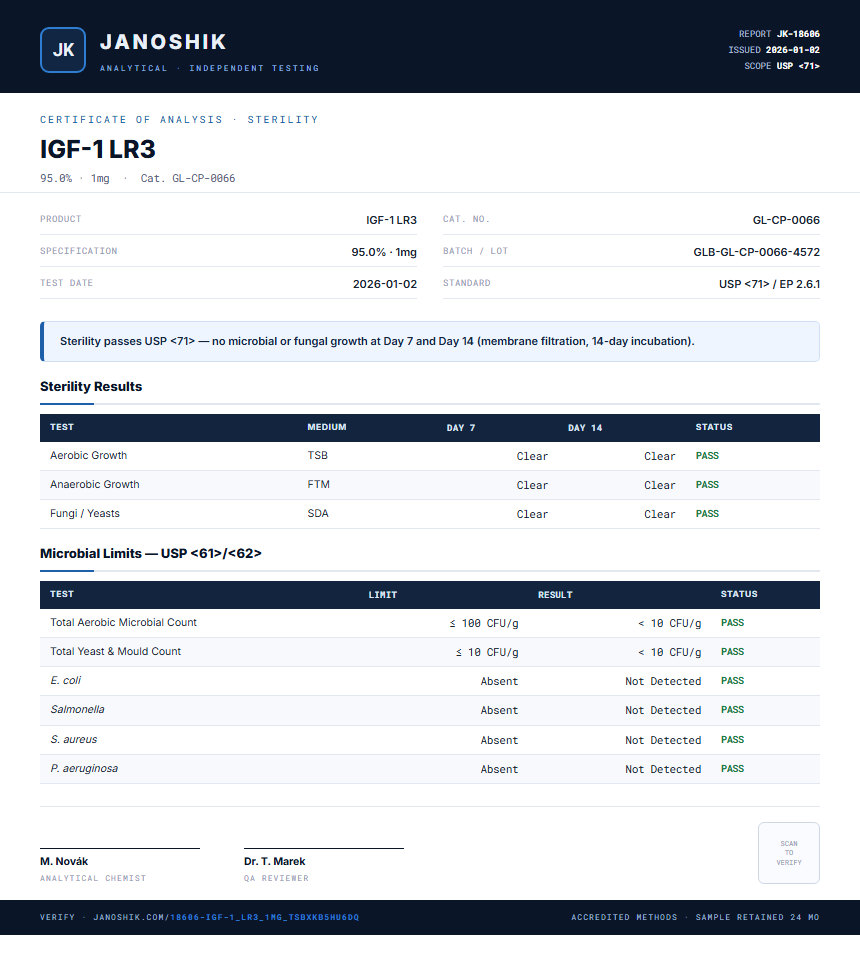This screenshot has width=860, height=963.
Task: Select the ≤ 100 CFU/g limit cell
Action: (x=483, y=623)
